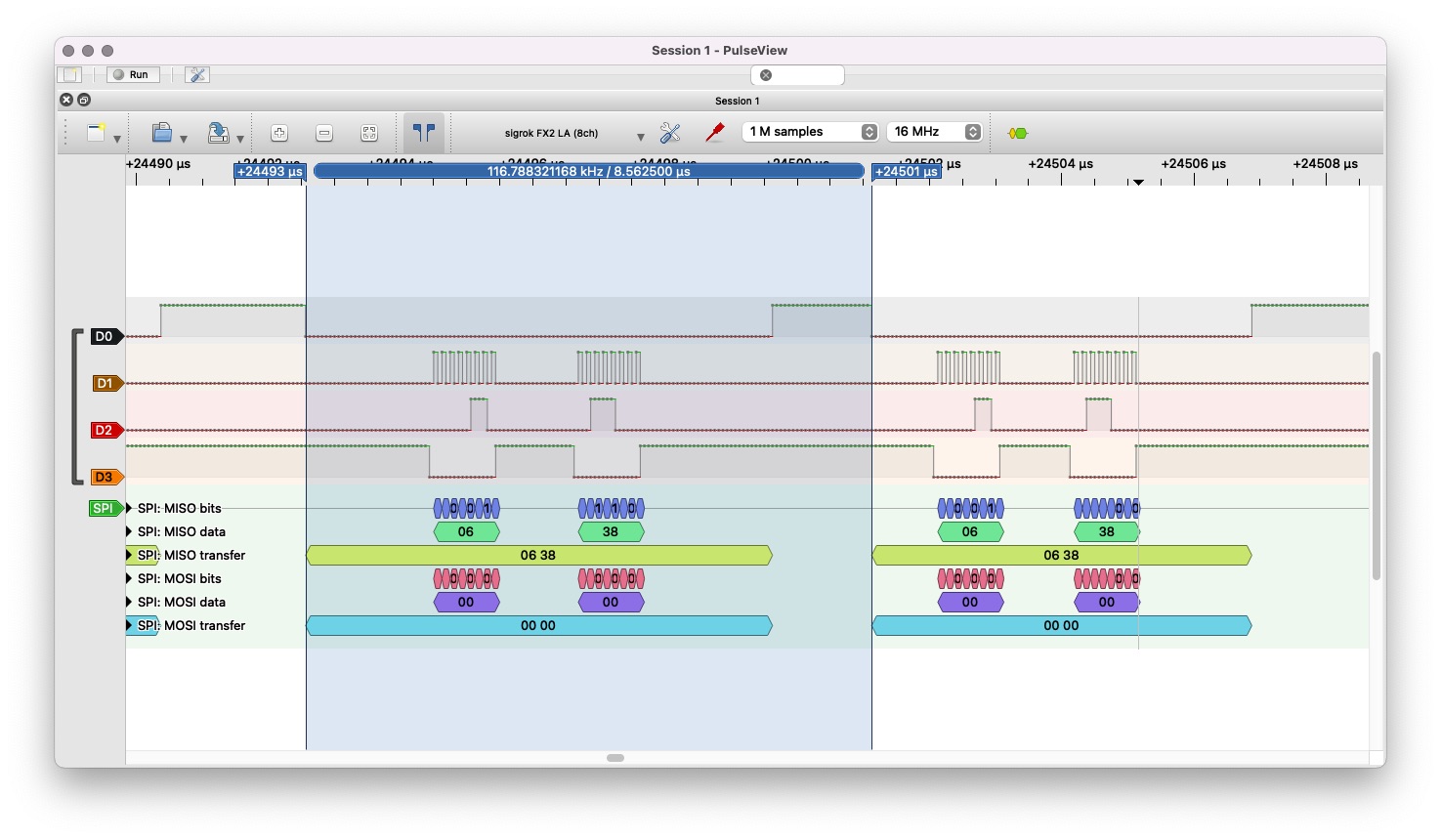
Task: Click the D2 channel label
Action: point(106,430)
